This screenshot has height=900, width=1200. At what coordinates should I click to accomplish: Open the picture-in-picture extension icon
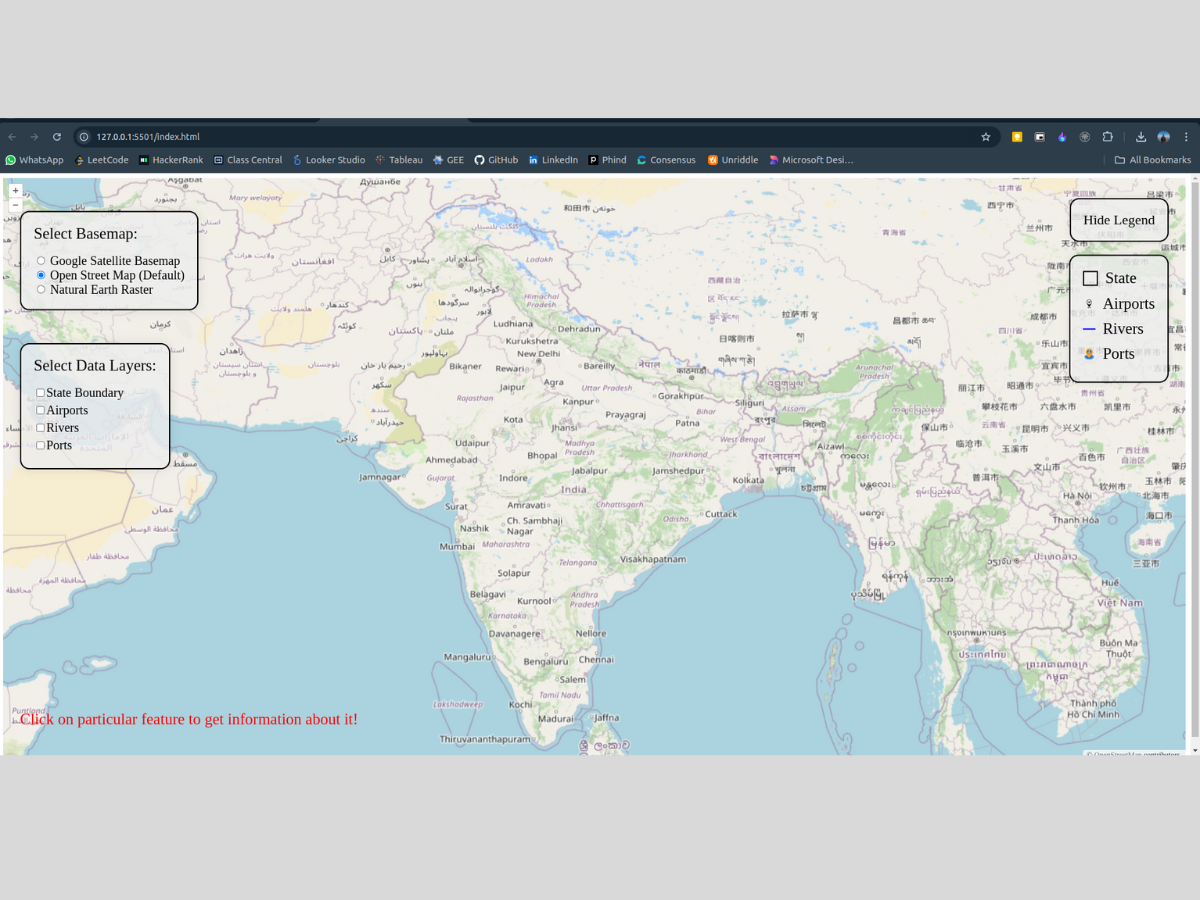coord(1040,137)
